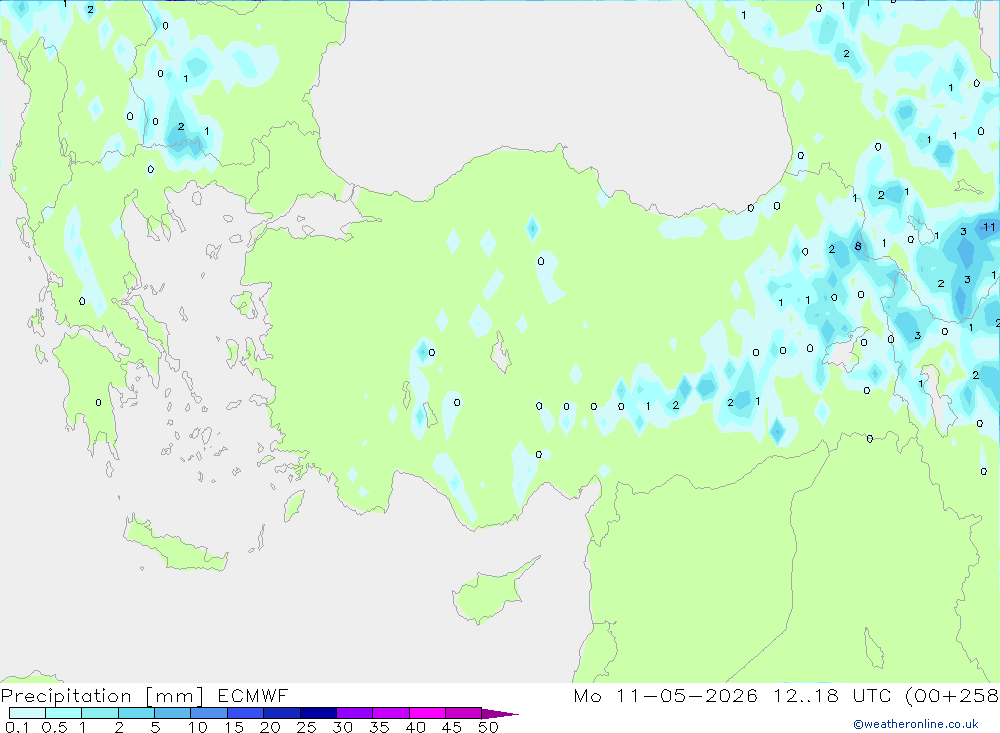Click the 30–35 mm violet legend swatch
This screenshot has height=733, width=1000.
click(x=354, y=713)
